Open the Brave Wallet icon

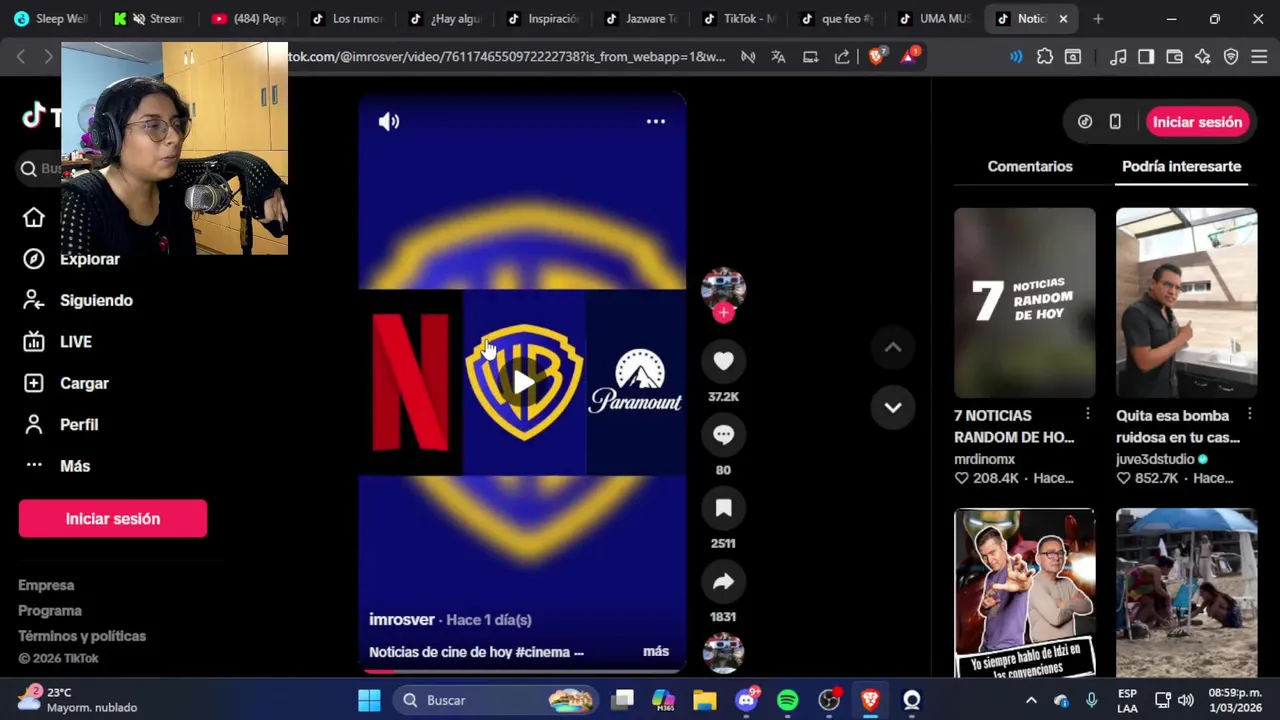[1174, 57]
